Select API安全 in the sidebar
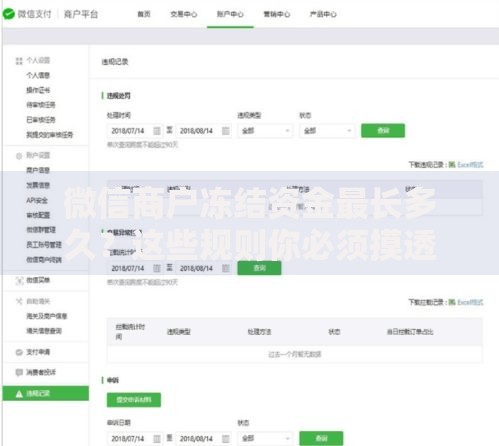This screenshot has width=499, height=446. click(x=37, y=200)
